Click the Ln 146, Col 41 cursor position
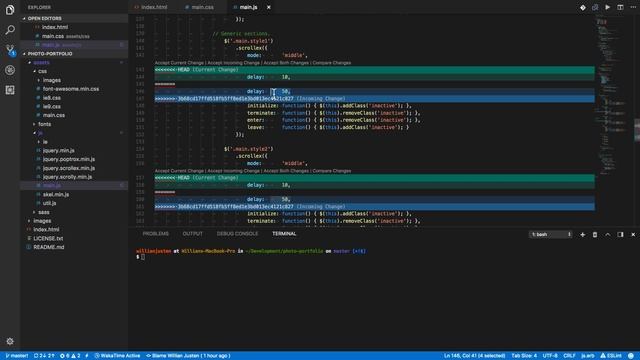This screenshot has height=360, width=640. tap(474, 356)
